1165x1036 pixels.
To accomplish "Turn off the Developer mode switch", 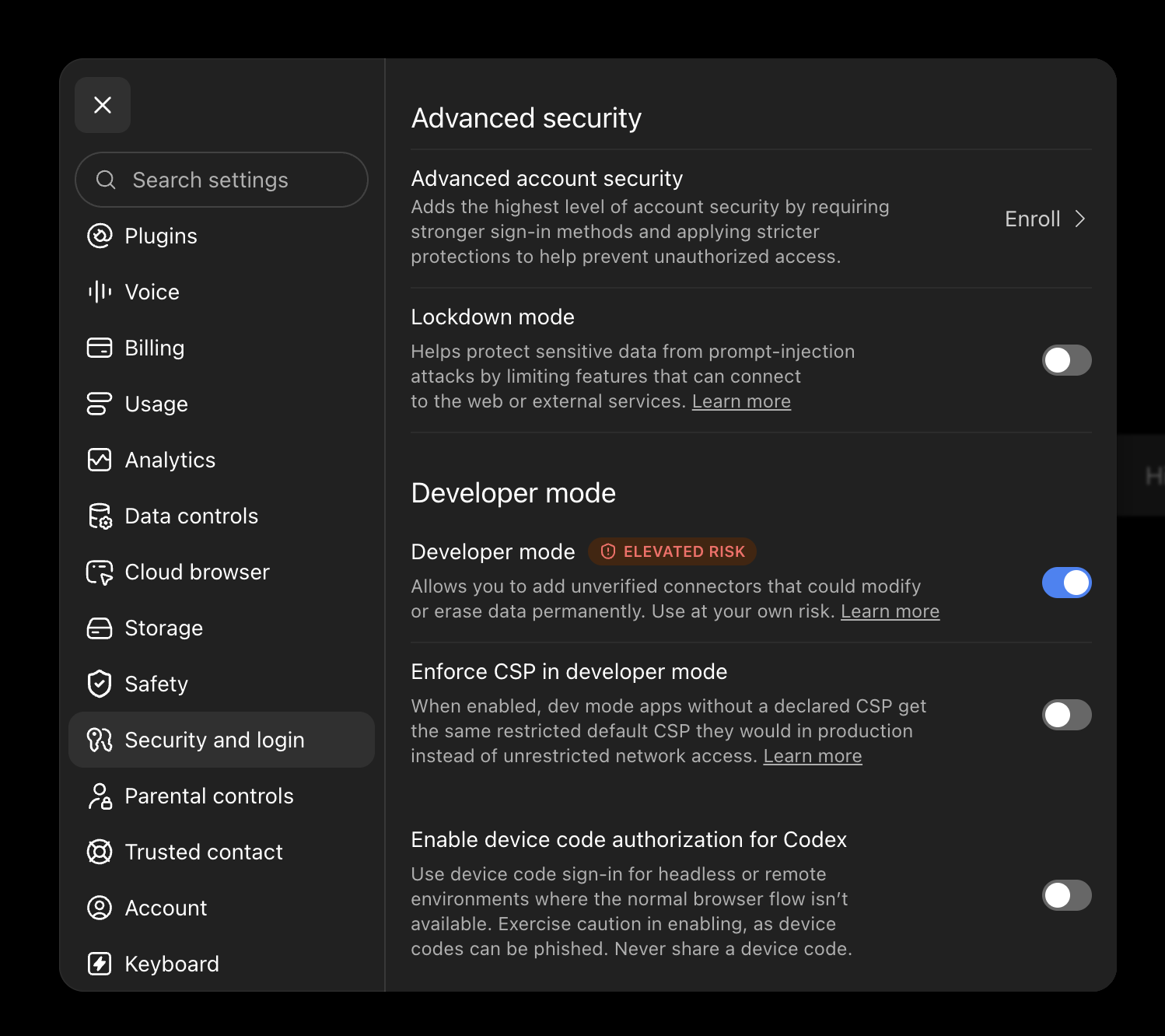I will 1066,583.
